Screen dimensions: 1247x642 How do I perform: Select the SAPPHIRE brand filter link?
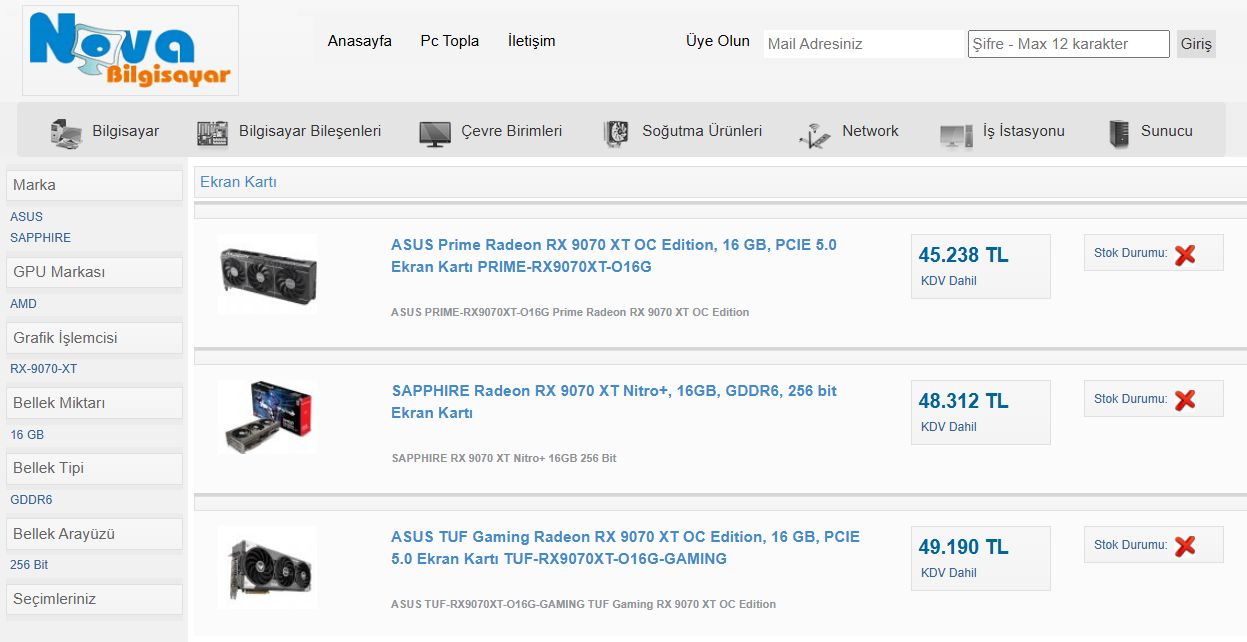coord(40,238)
